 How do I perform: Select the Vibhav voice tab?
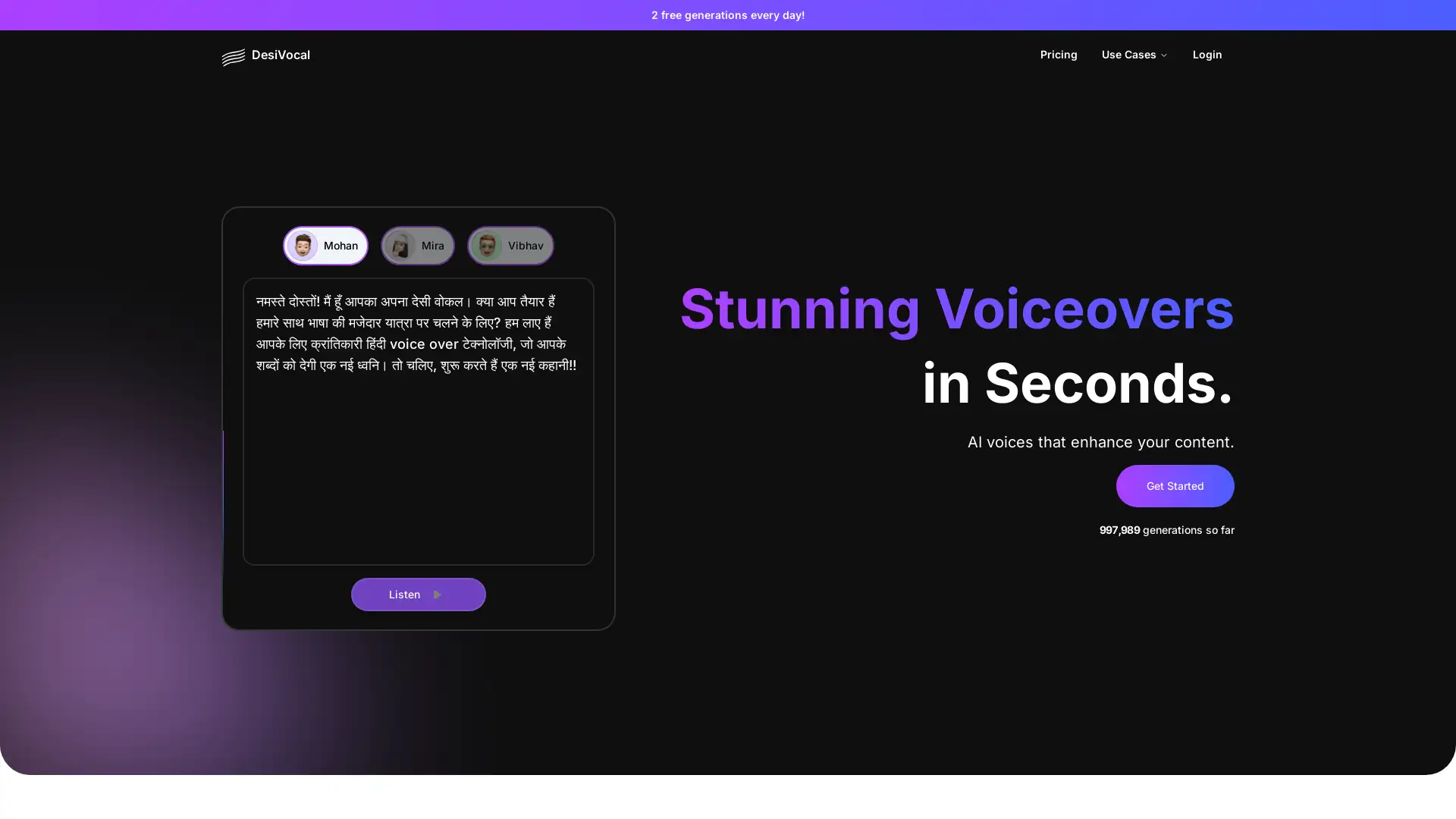pyautogui.click(x=510, y=245)
